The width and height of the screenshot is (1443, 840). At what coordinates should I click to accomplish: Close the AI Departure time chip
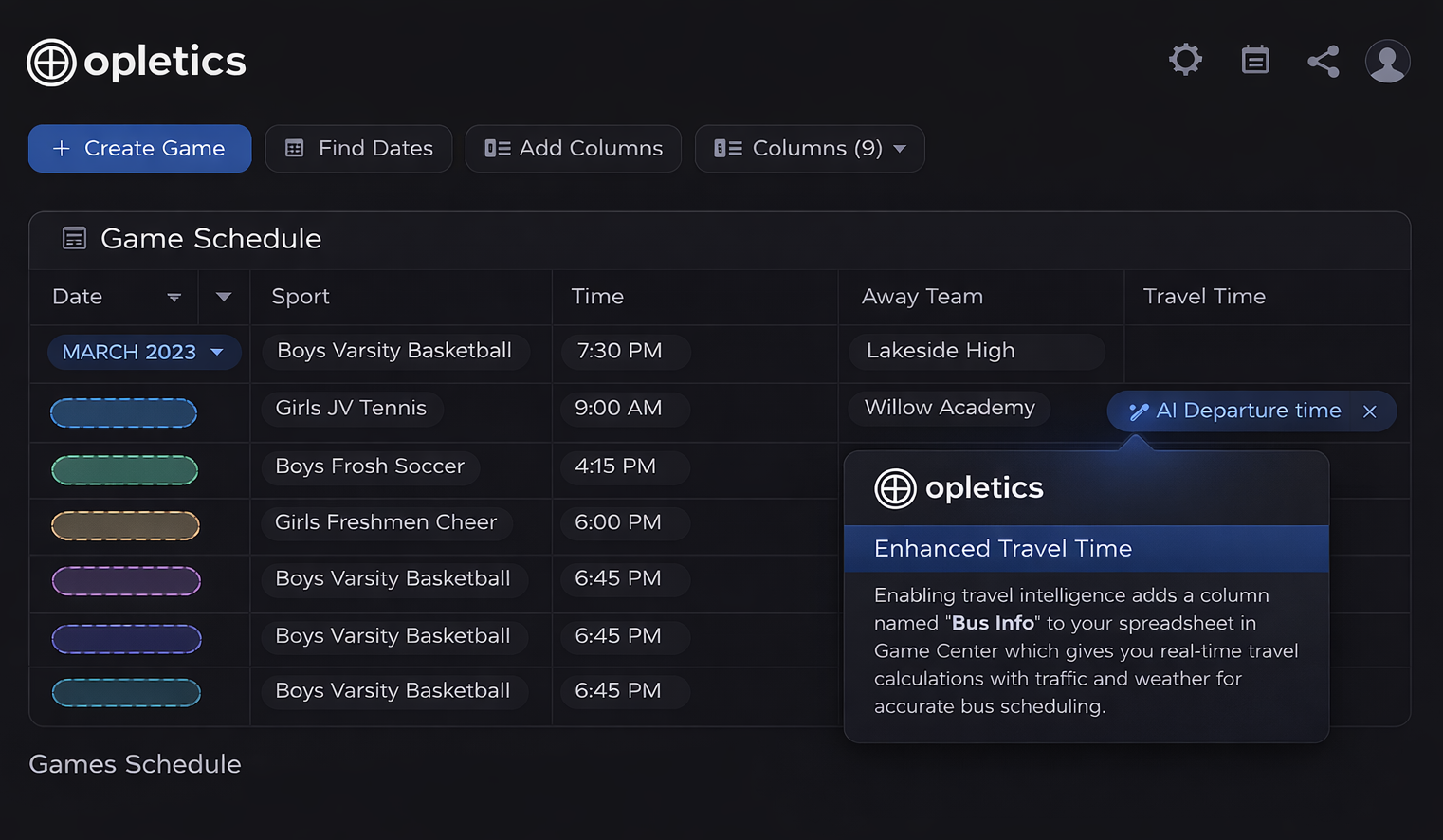pyautogui.click(x=1369, y=411)
